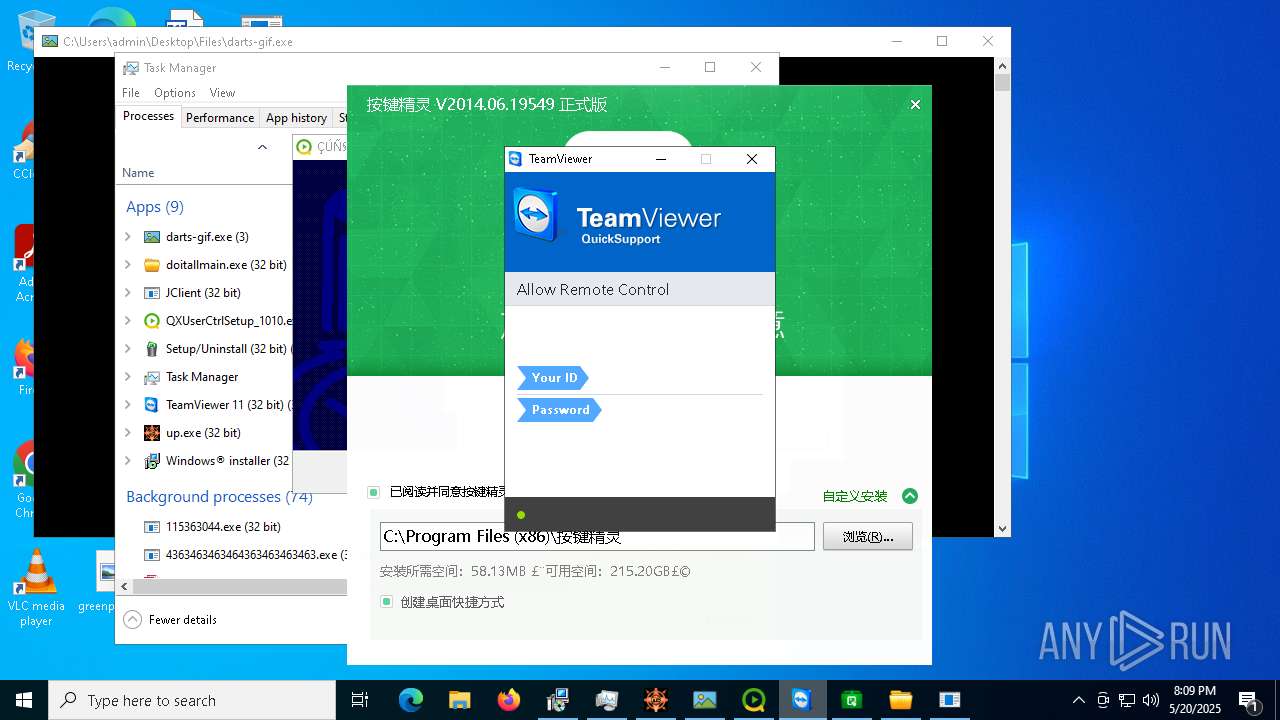The height and width of the screenshot is (720, 1280).
Task: Click the TeamViewer QuickSupport logo icon
Action: [538, 216]
